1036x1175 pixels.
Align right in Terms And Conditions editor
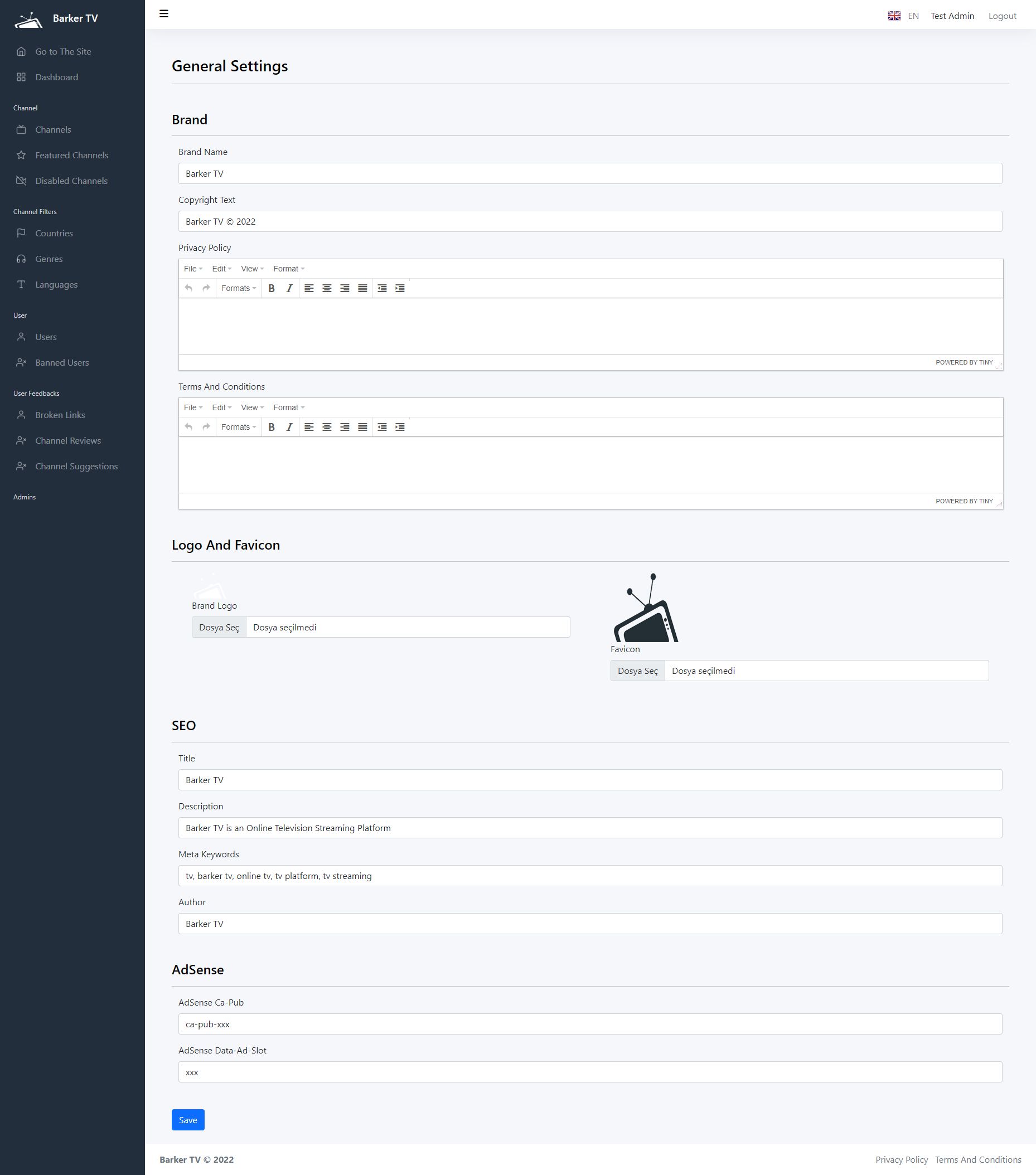345,427
